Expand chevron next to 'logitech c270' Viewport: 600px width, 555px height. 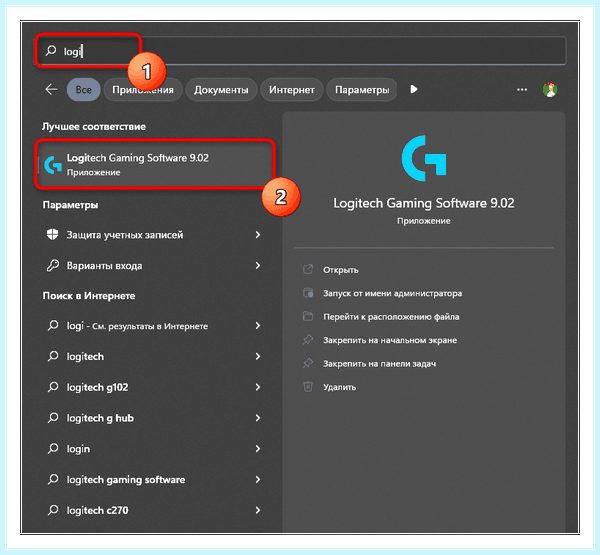point(258,510)
